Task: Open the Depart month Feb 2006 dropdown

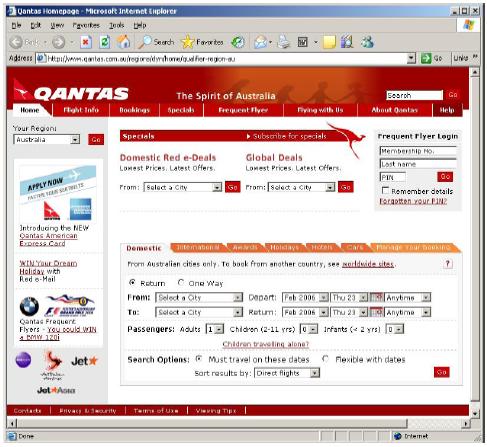Action: (305, 297)
